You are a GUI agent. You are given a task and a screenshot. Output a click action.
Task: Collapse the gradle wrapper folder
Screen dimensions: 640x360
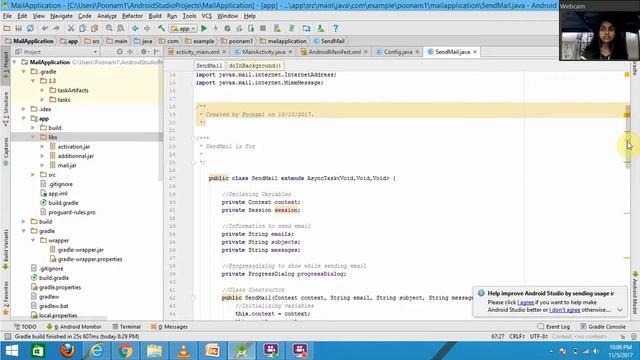click(x=33, y=240)
